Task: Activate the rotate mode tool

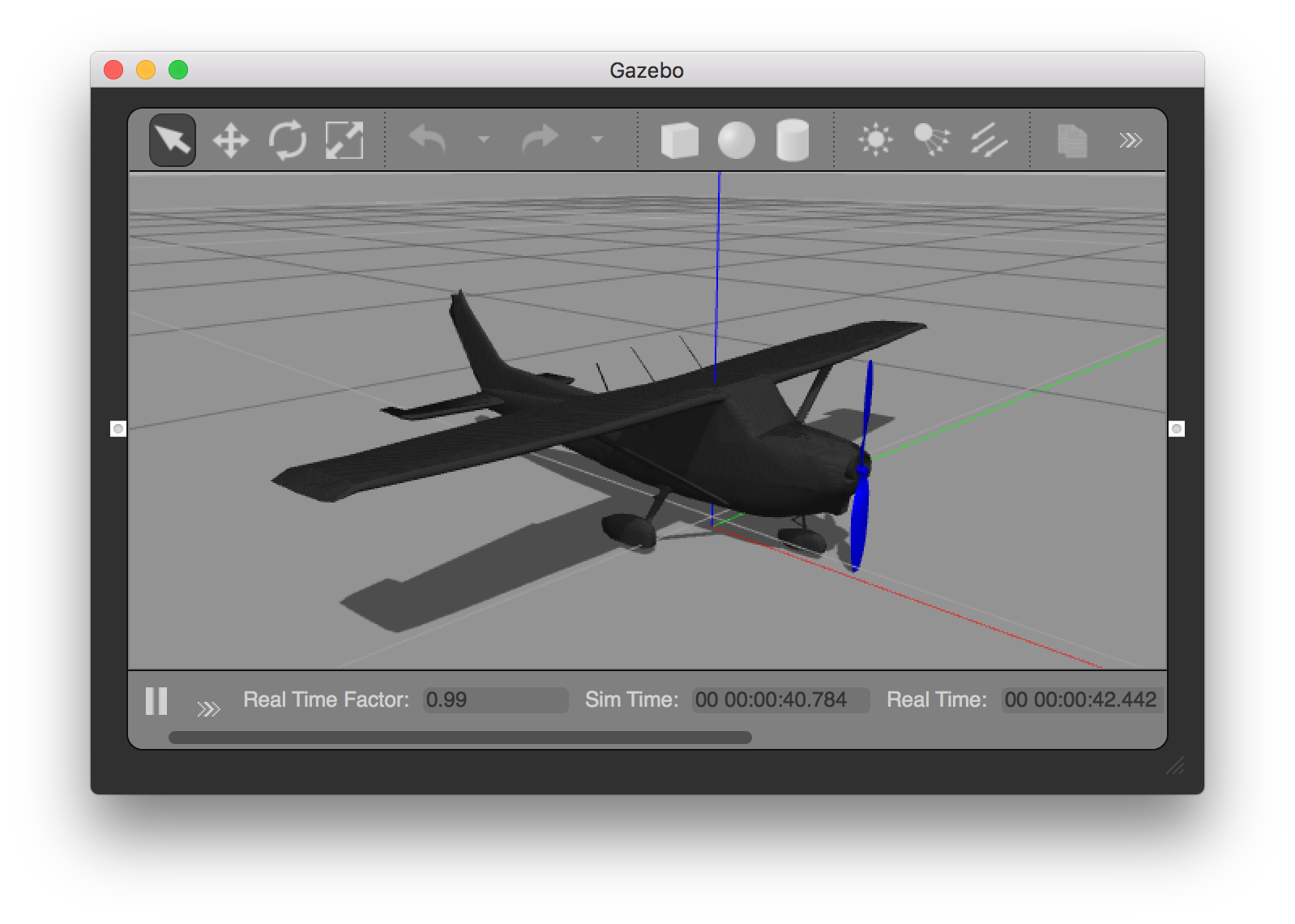Action: pos(288,140)
